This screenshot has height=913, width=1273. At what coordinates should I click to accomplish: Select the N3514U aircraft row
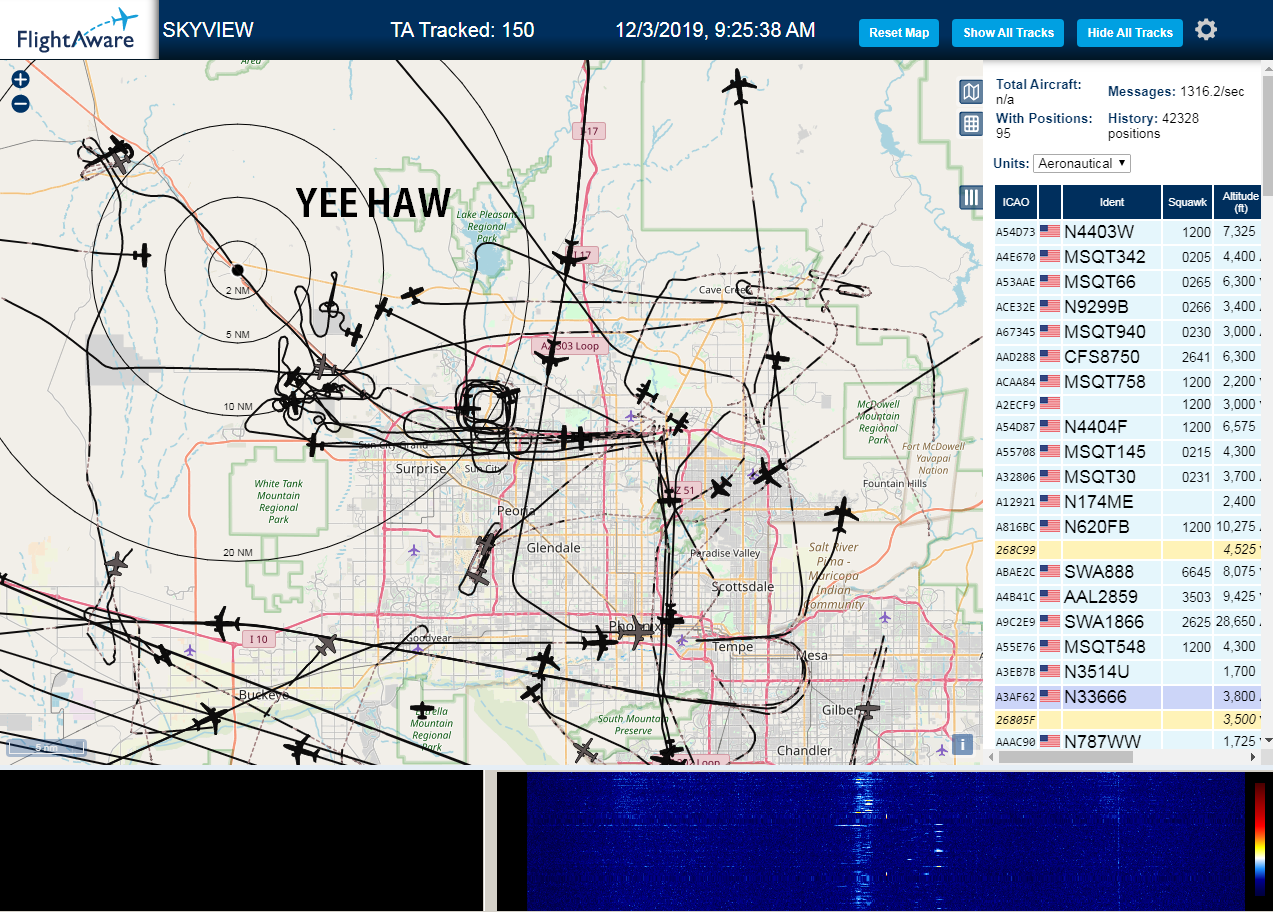(1128, 672)
